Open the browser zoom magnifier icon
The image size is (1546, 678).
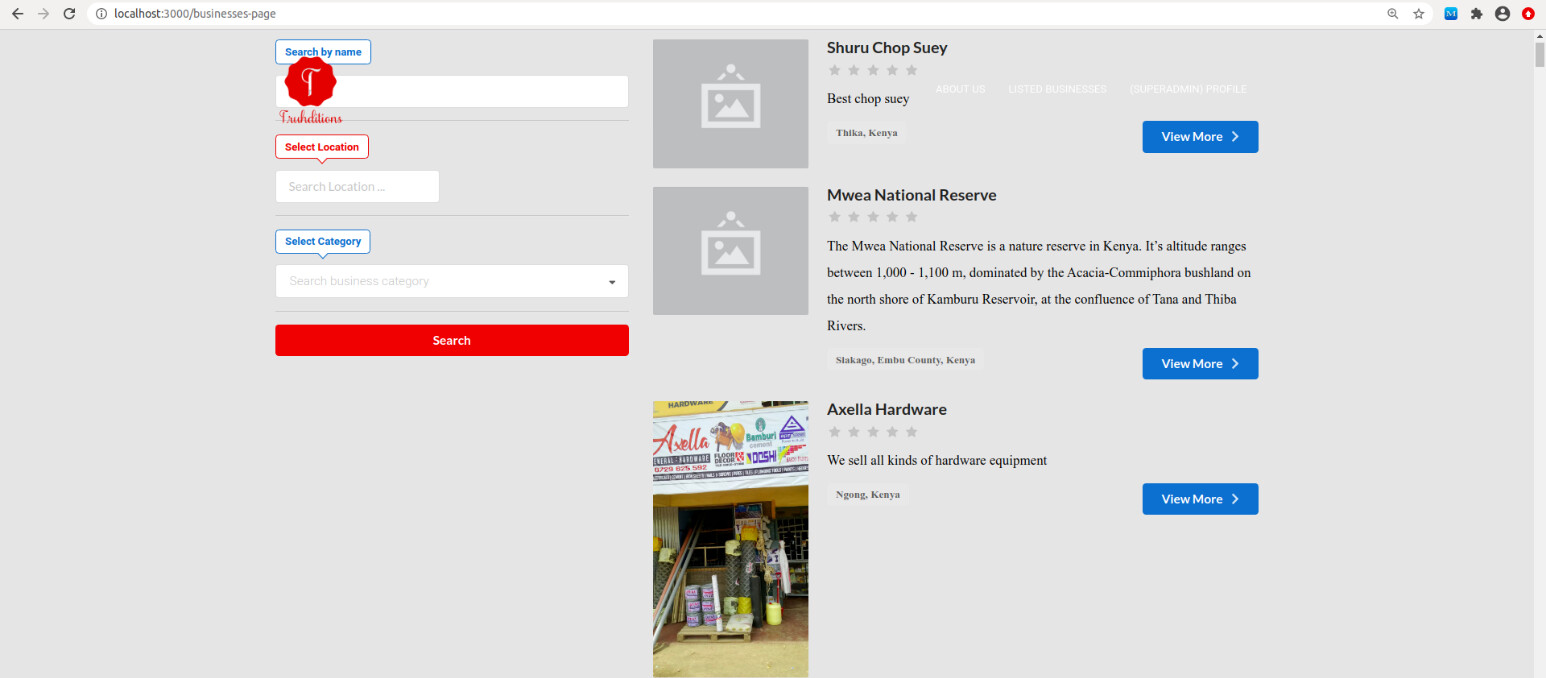click(x=1392, y=14)
